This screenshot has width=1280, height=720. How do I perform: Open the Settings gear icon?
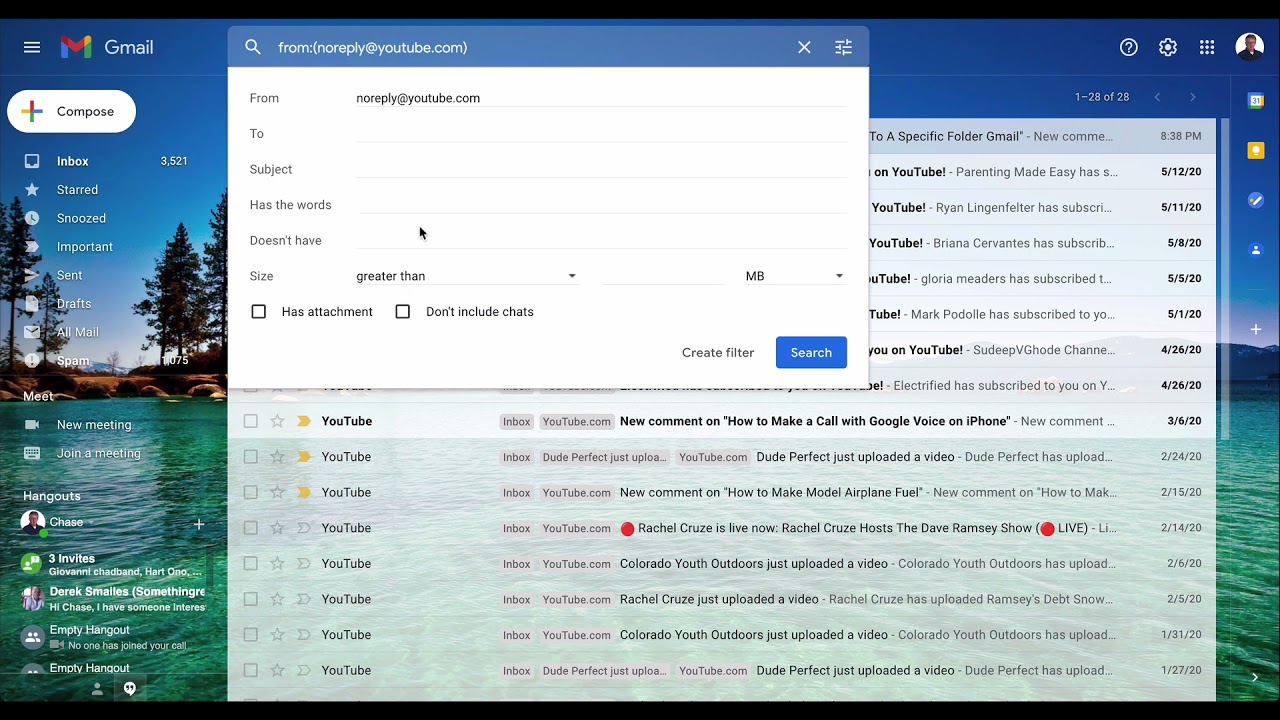pyautogui.click(x=1168, y=47)
